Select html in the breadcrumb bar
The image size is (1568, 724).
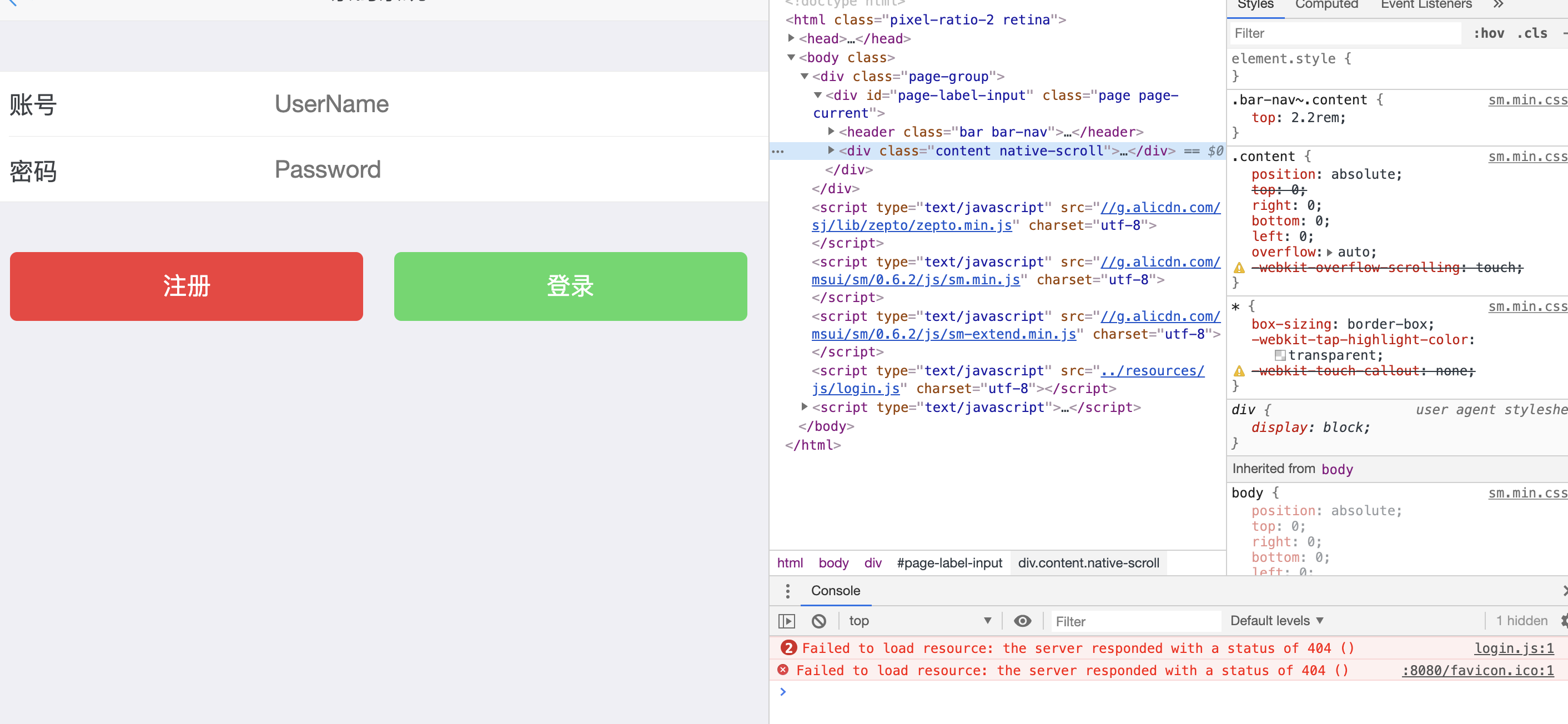(x=790, y=562)
